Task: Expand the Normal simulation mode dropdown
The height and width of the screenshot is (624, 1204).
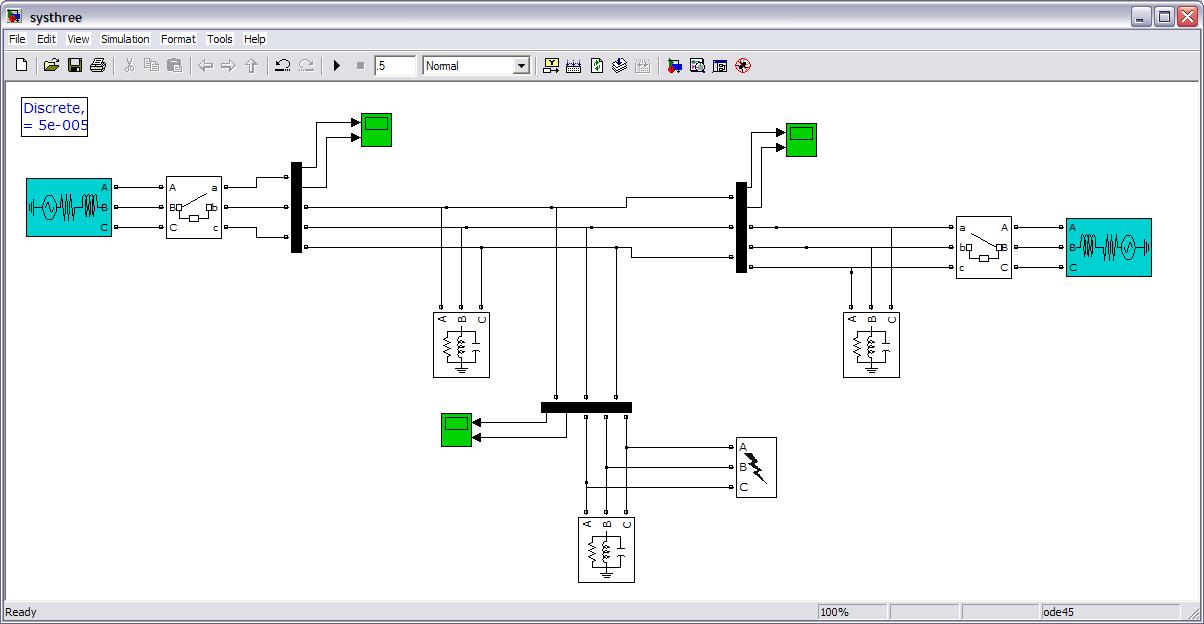Action: click(x=520, y=66)
